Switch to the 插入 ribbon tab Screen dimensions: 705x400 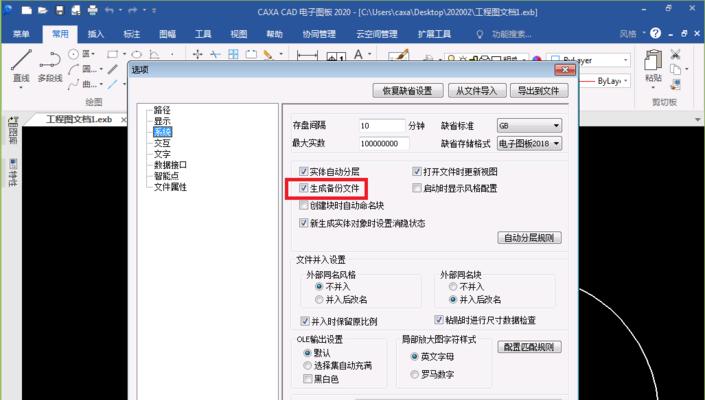pos(95,34)
